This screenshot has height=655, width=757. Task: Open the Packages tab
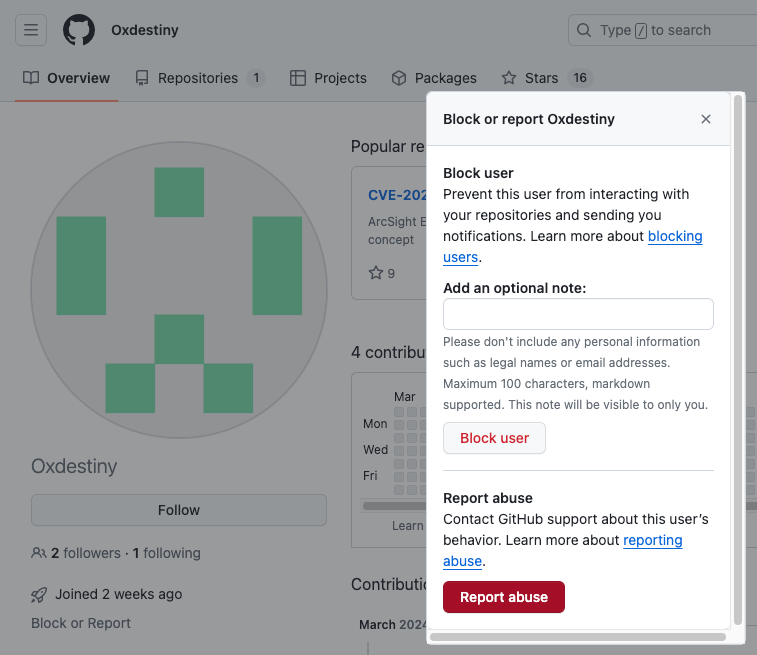pos(434,78)
